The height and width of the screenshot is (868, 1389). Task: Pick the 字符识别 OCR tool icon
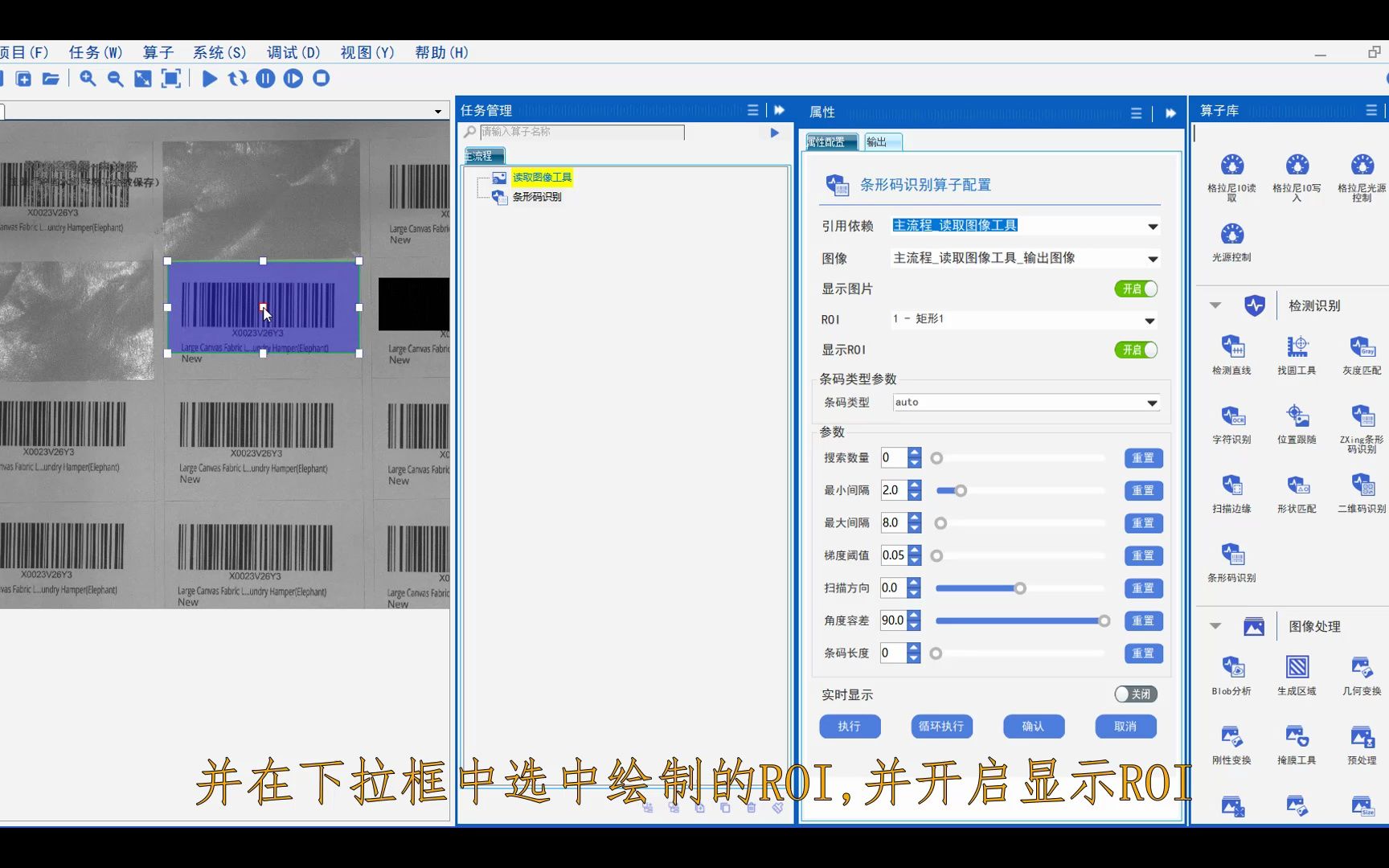(x=1232, y=416)
